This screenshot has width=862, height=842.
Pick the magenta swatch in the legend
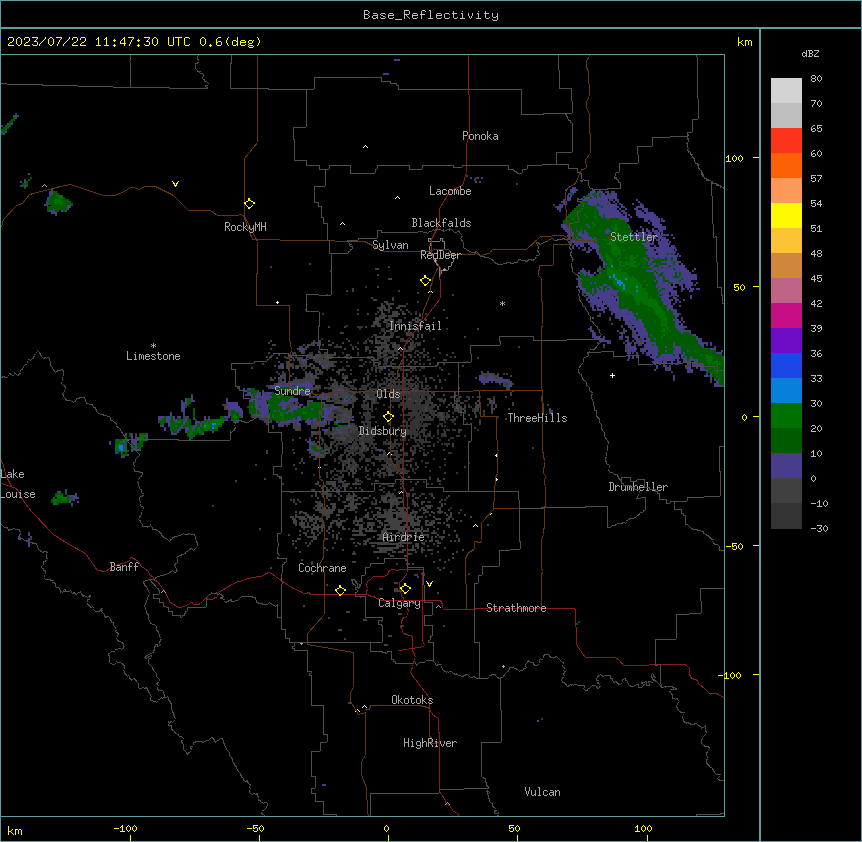786,315
